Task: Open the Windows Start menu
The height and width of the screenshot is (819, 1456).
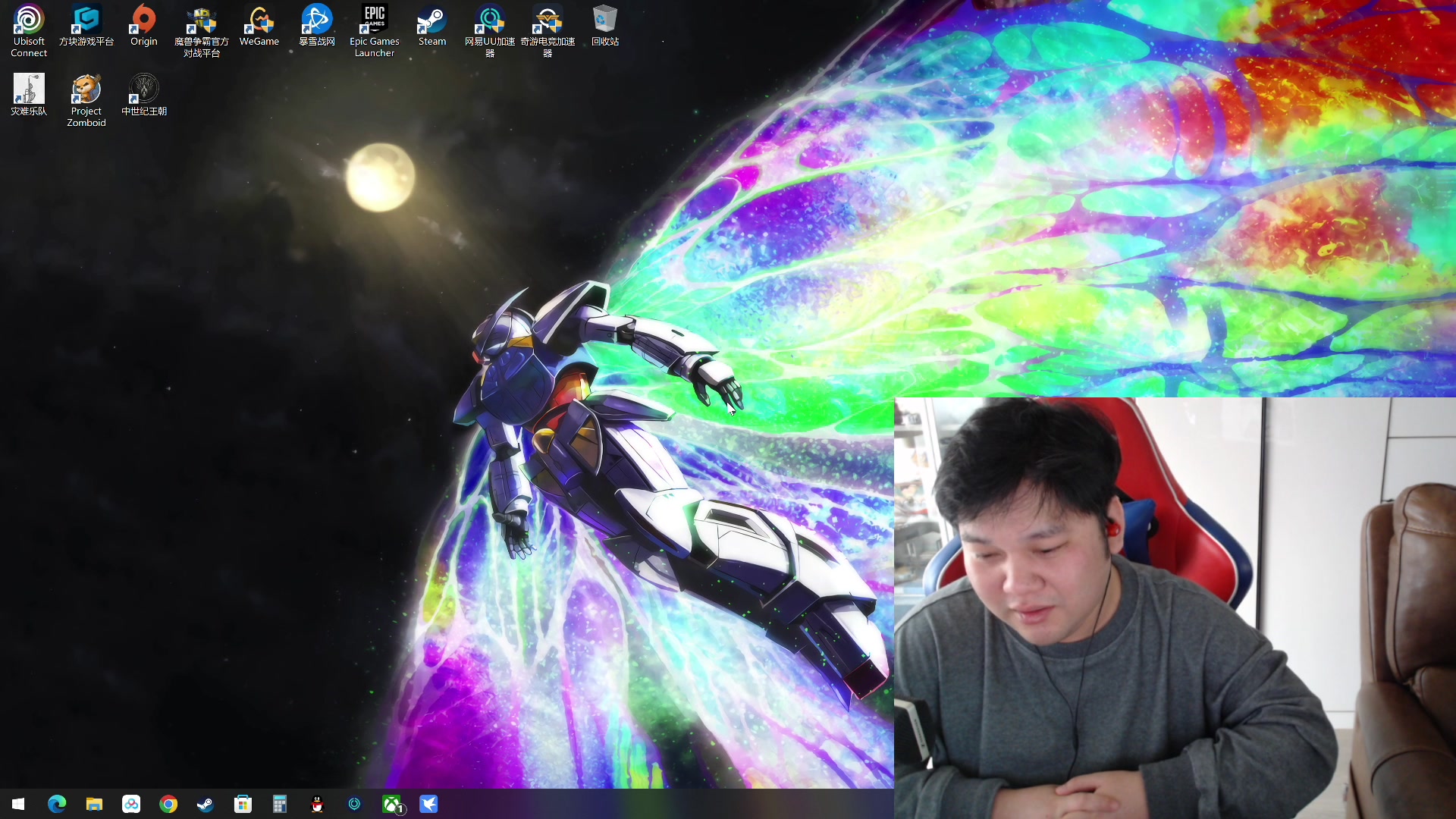Action: coord(18,804)
